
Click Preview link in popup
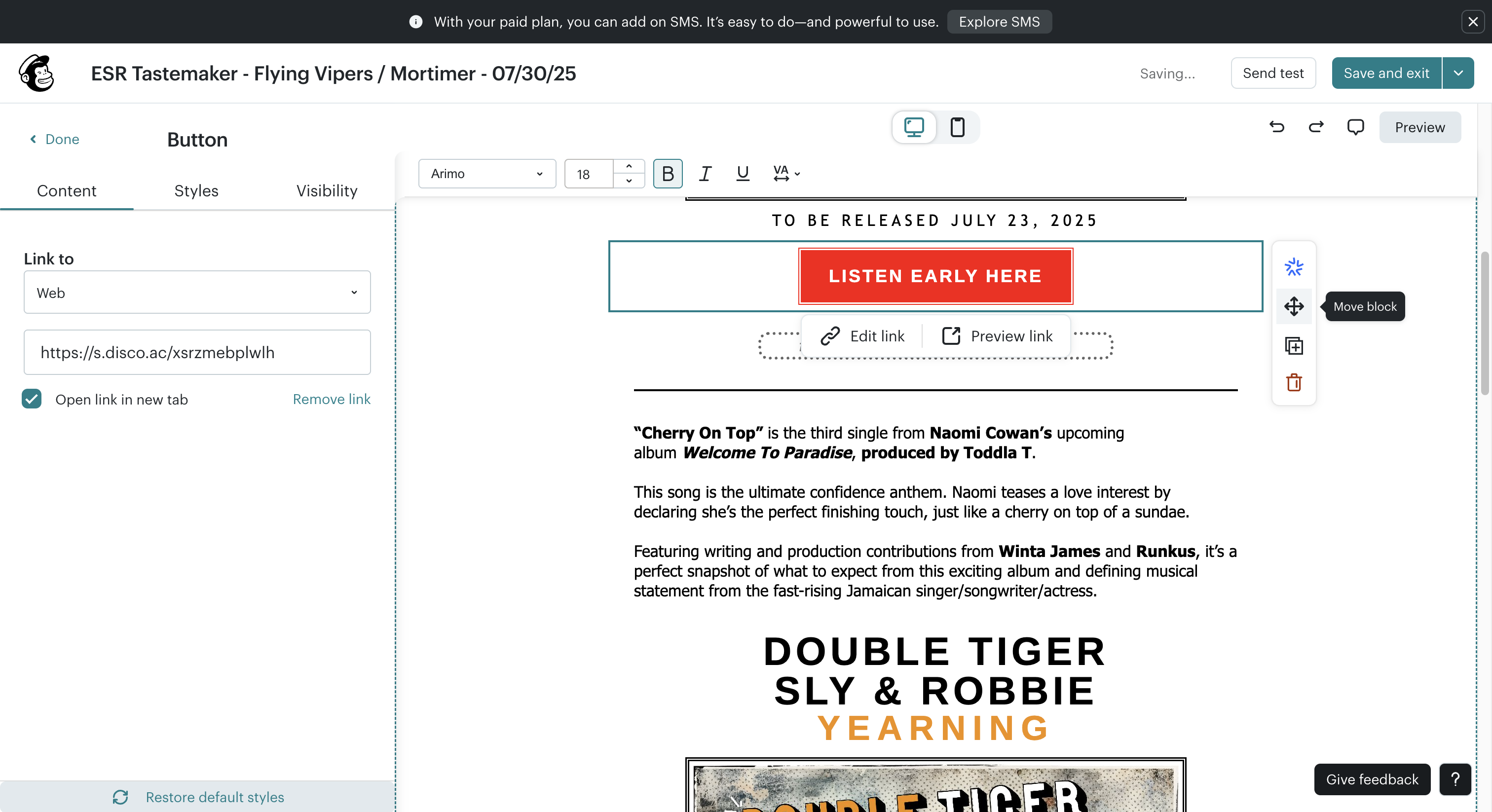[997, 336]
